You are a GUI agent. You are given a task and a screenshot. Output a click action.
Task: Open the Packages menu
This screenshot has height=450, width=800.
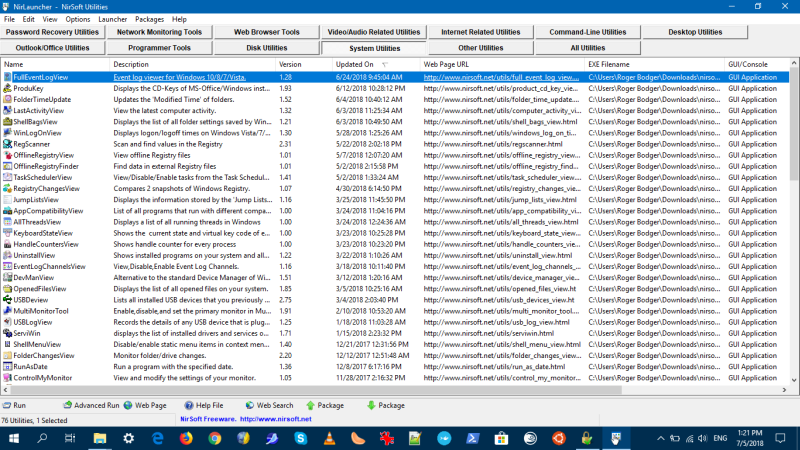tap(149, 19)
